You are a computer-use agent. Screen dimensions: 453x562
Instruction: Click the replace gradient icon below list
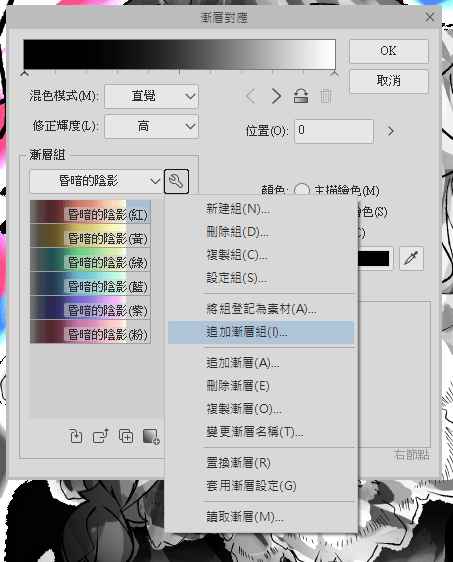tap(76, 436)
